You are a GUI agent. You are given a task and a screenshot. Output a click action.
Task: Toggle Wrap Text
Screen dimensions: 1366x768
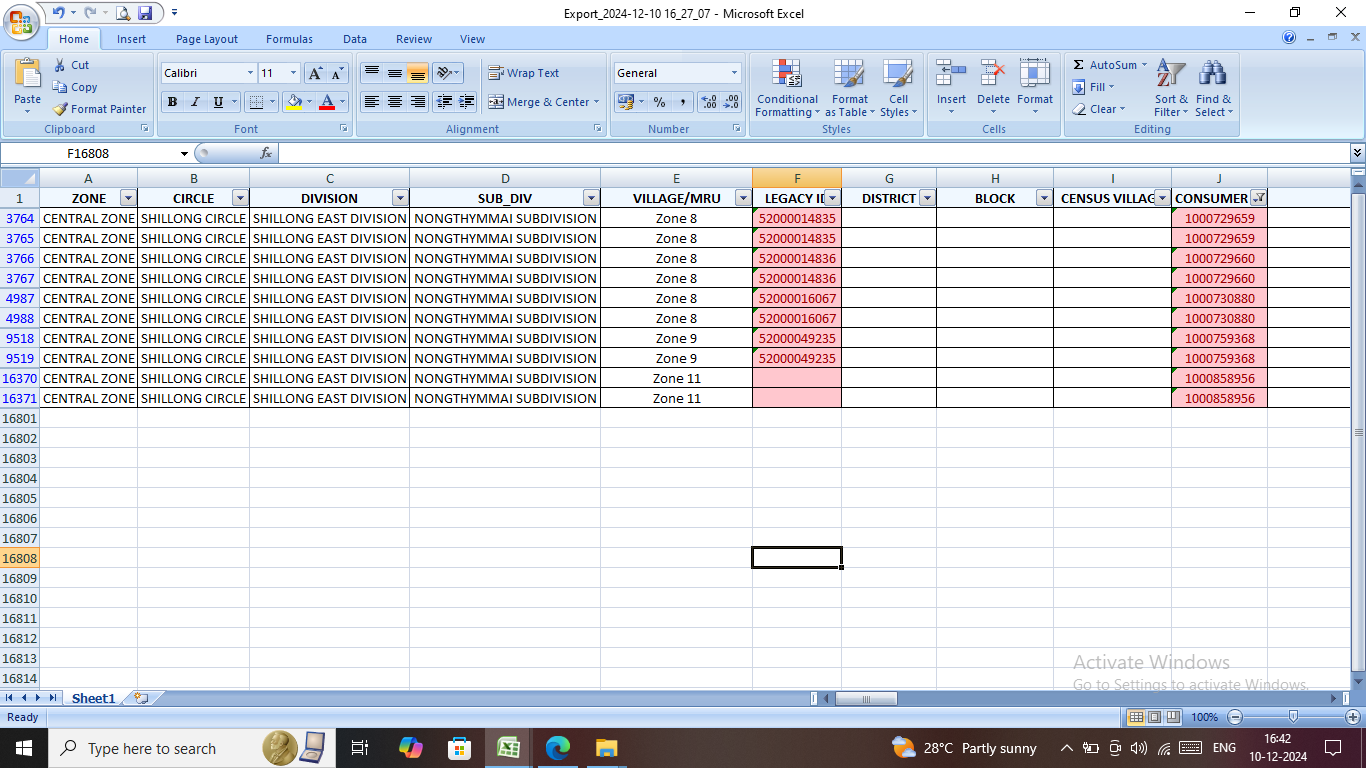pos(523,73)
